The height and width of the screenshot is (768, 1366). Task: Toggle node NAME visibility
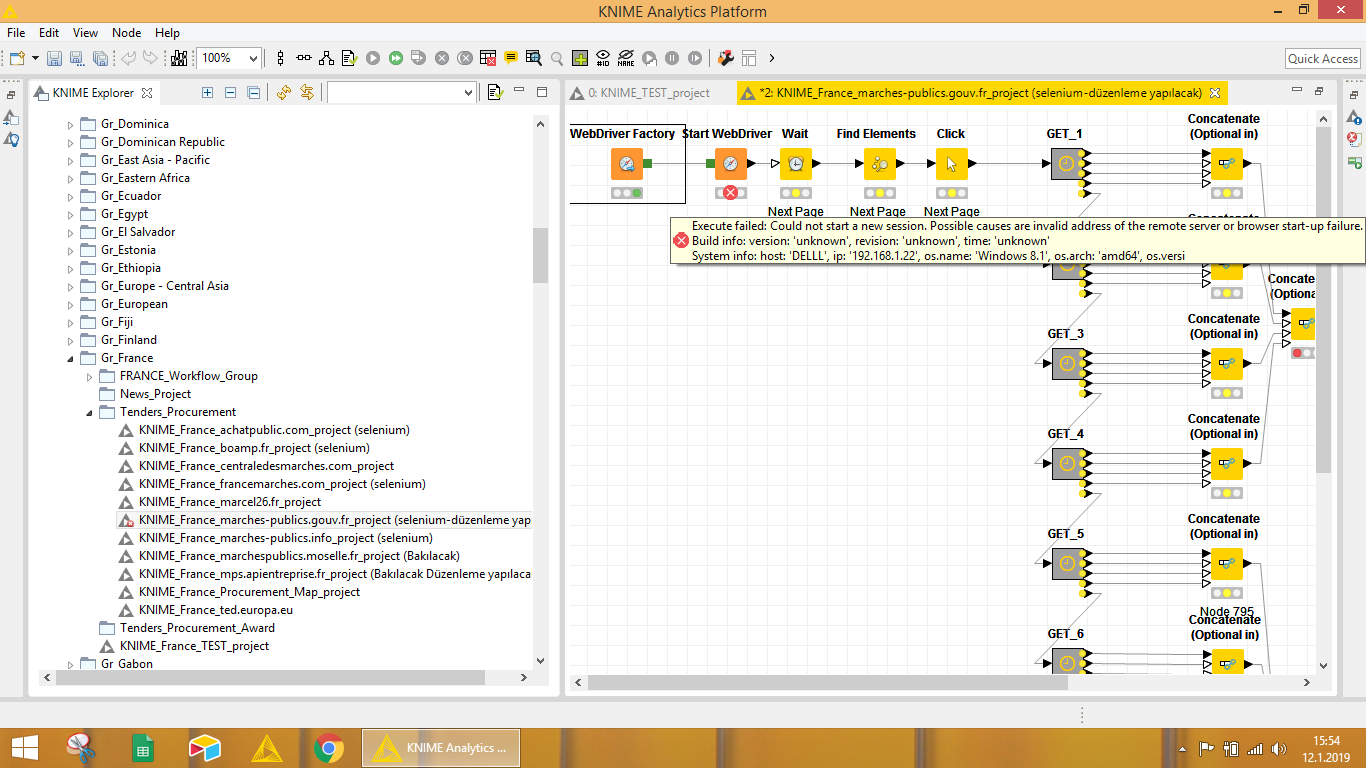pyautogui.click(x=626, y=58)
